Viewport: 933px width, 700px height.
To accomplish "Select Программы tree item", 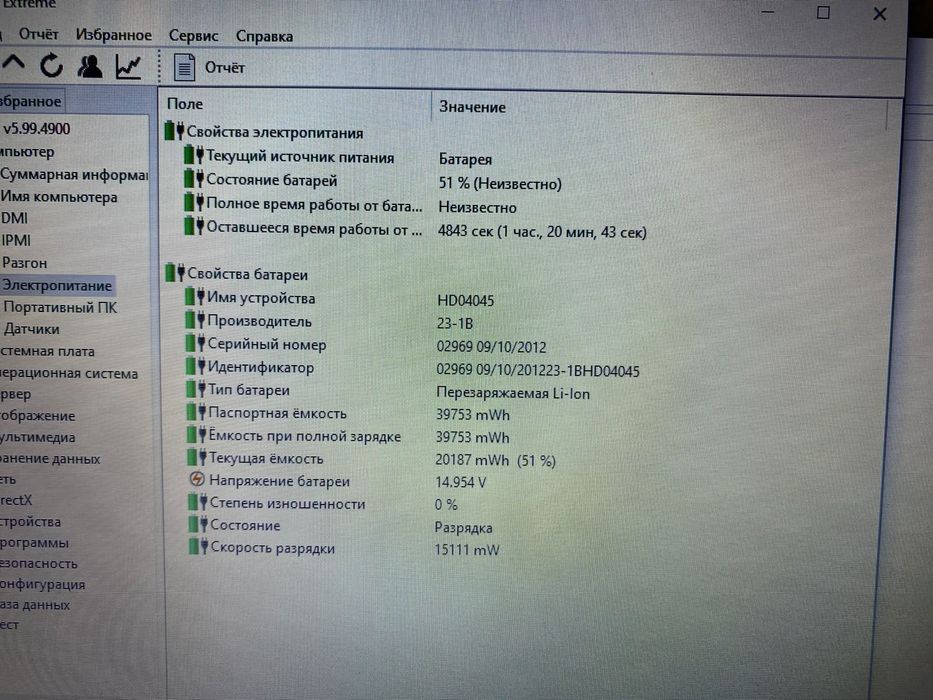I will (x=34, y=542).
